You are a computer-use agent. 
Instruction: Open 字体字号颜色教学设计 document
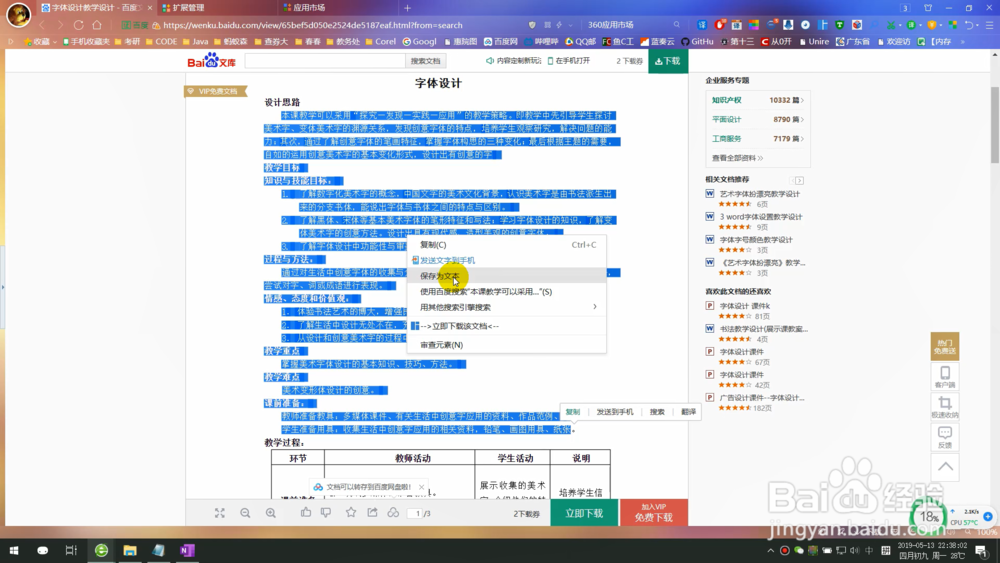756,240
